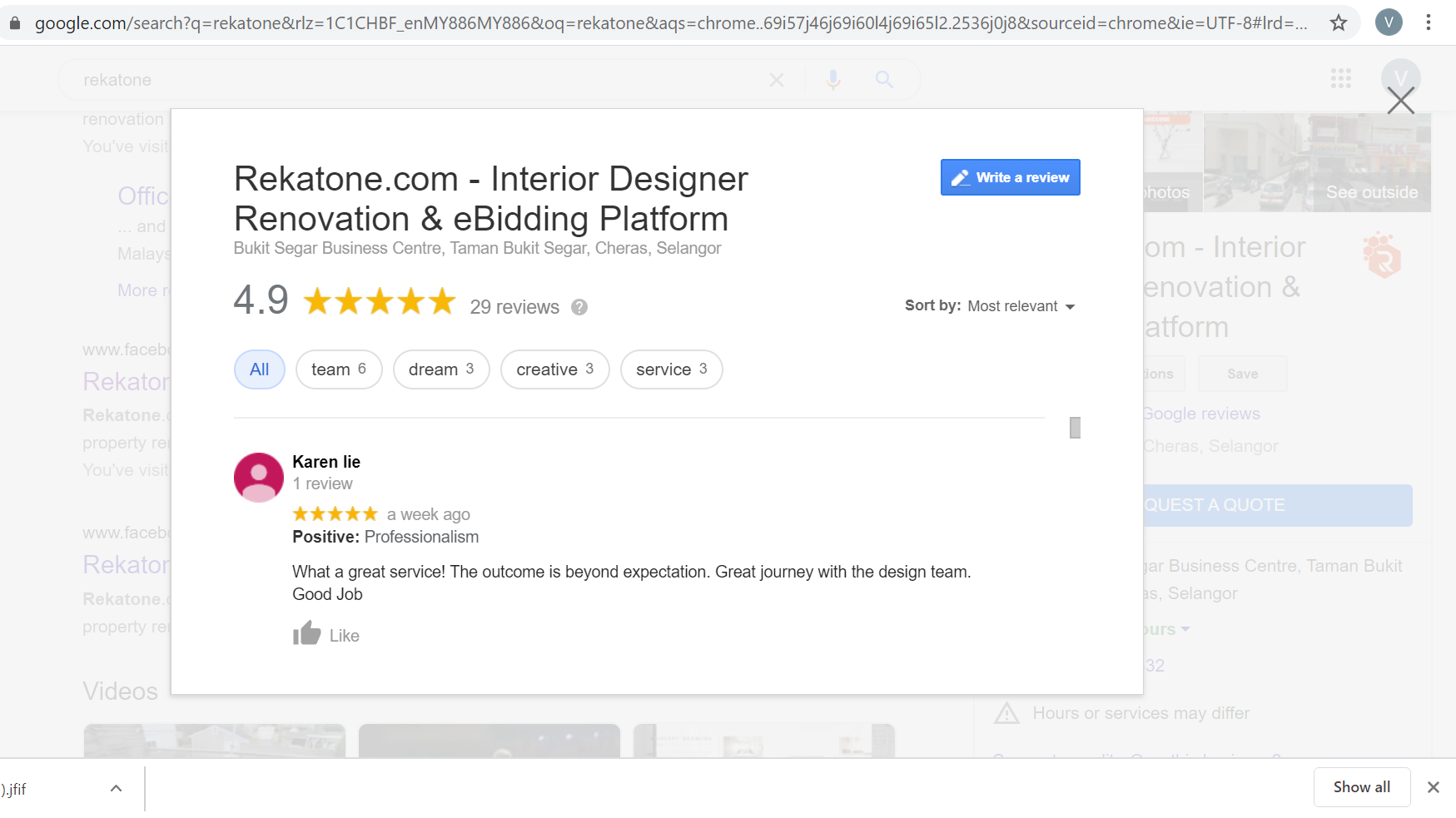Click the reviews dialog scrollbar thumb

1075,428
